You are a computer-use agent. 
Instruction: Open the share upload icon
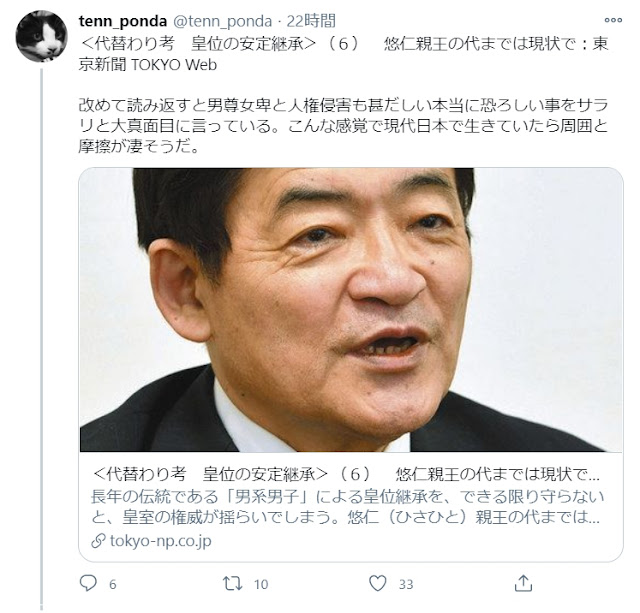[523, 583]
